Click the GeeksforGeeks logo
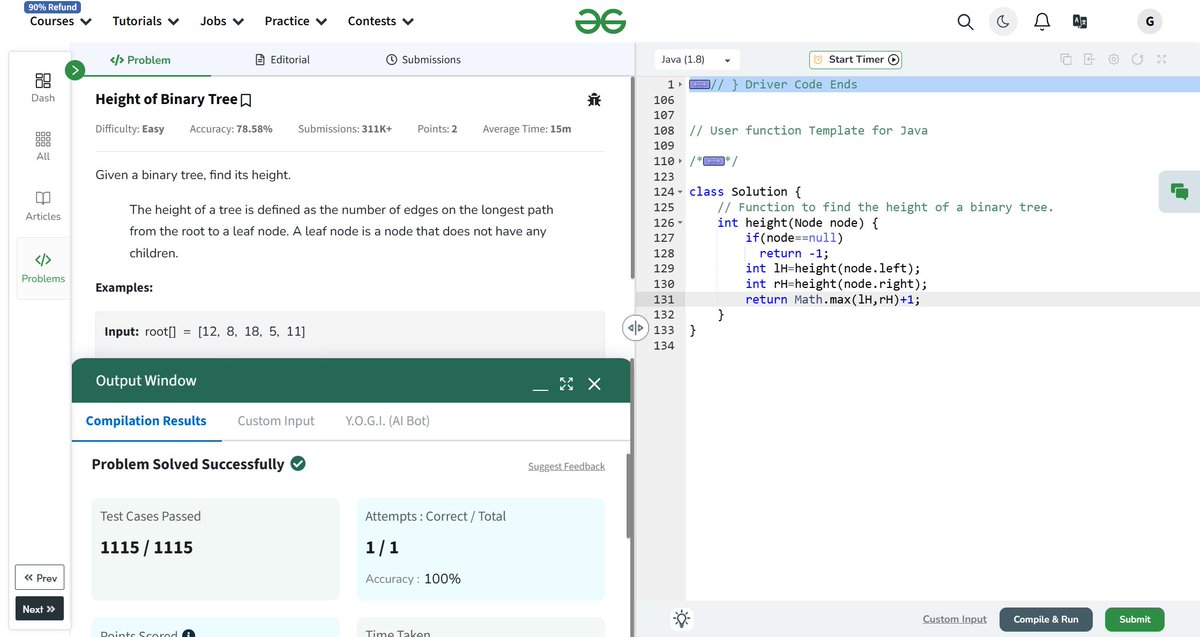 click(x=600, y=21)
